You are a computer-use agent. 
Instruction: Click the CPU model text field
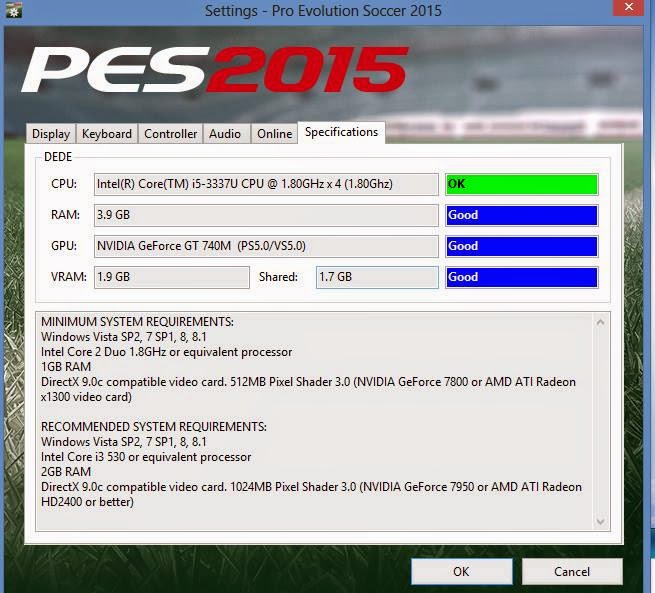point(266,184)
